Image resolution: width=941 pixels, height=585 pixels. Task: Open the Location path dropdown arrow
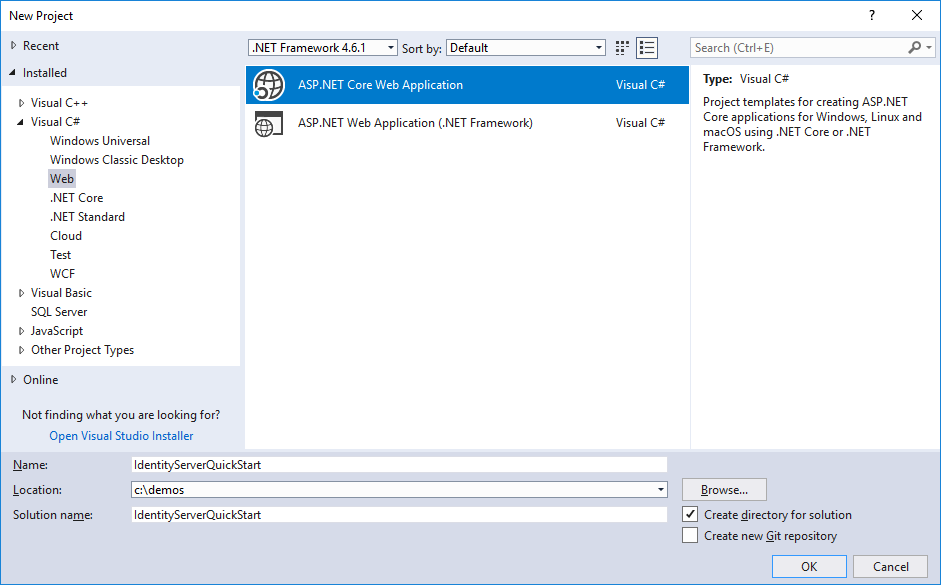coord(661,490)
